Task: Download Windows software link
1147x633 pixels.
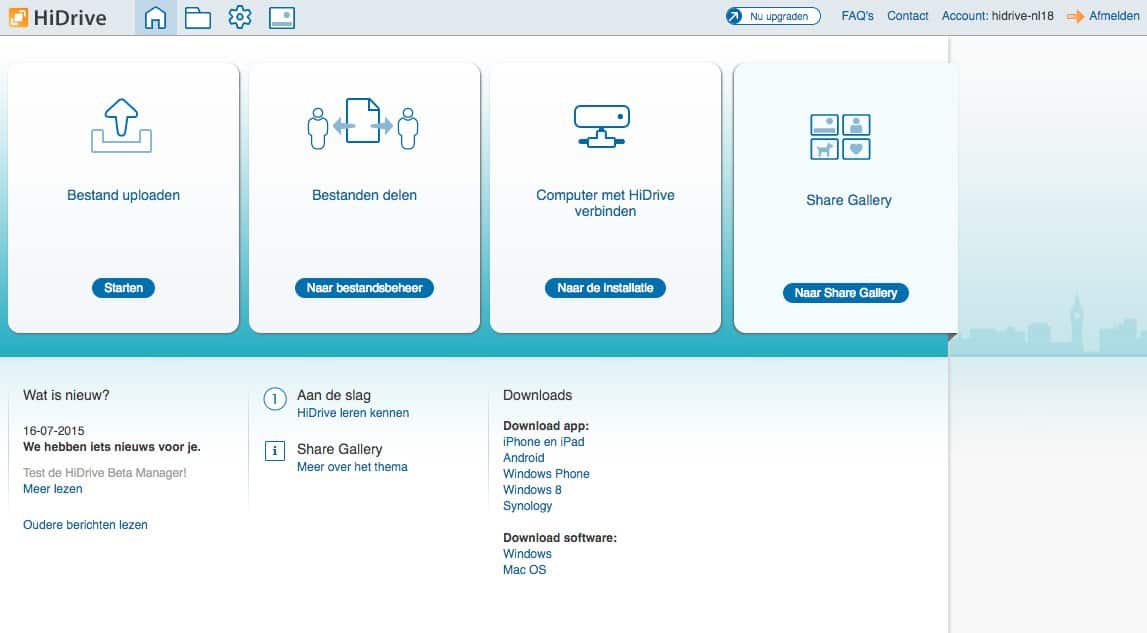Action: pyautogui.click(x=527, y=554)
